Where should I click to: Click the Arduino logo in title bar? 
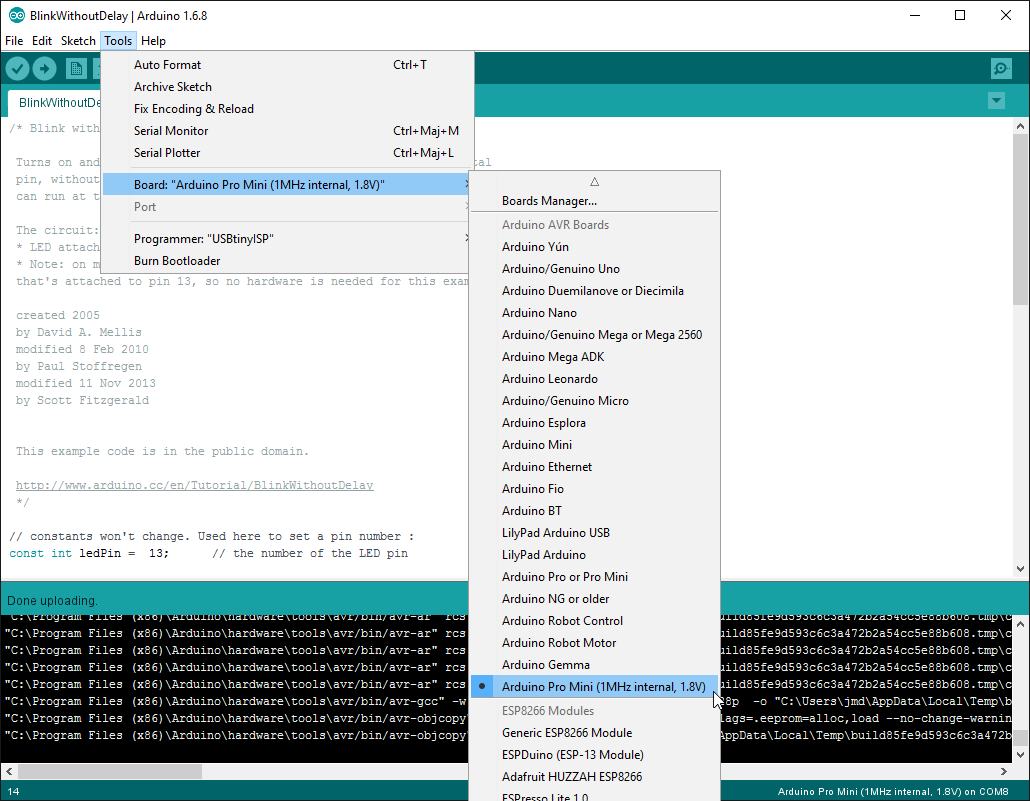click(11, 16)
